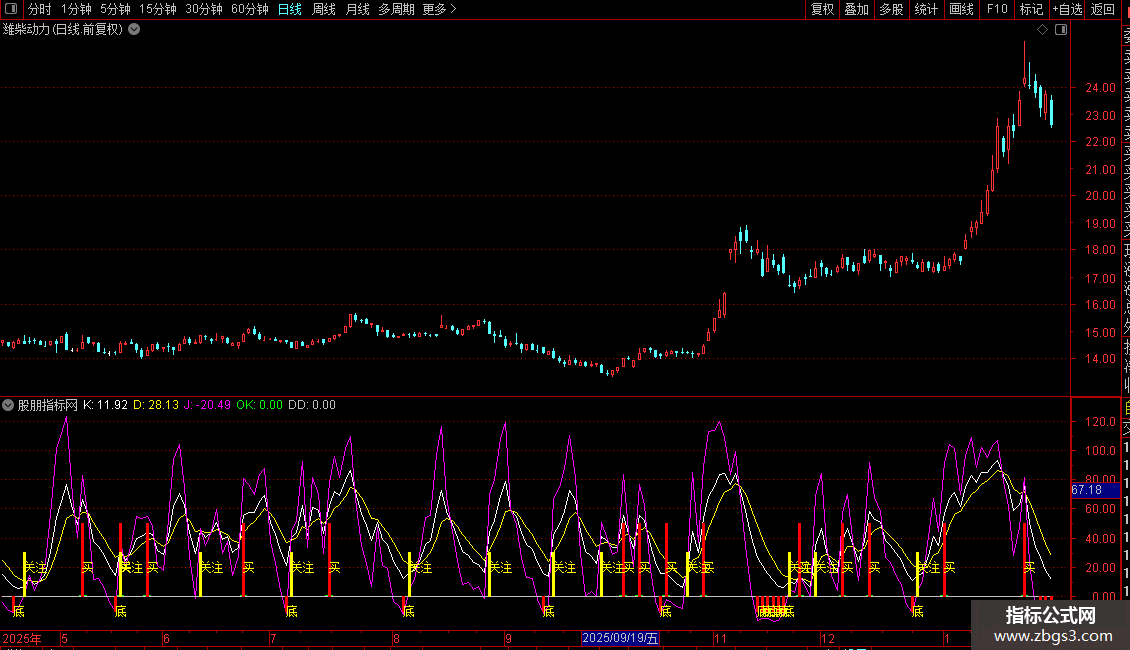Toggle the right panel icon below toolbar
Screen dimensions: 1130x650
[1061, 30]
